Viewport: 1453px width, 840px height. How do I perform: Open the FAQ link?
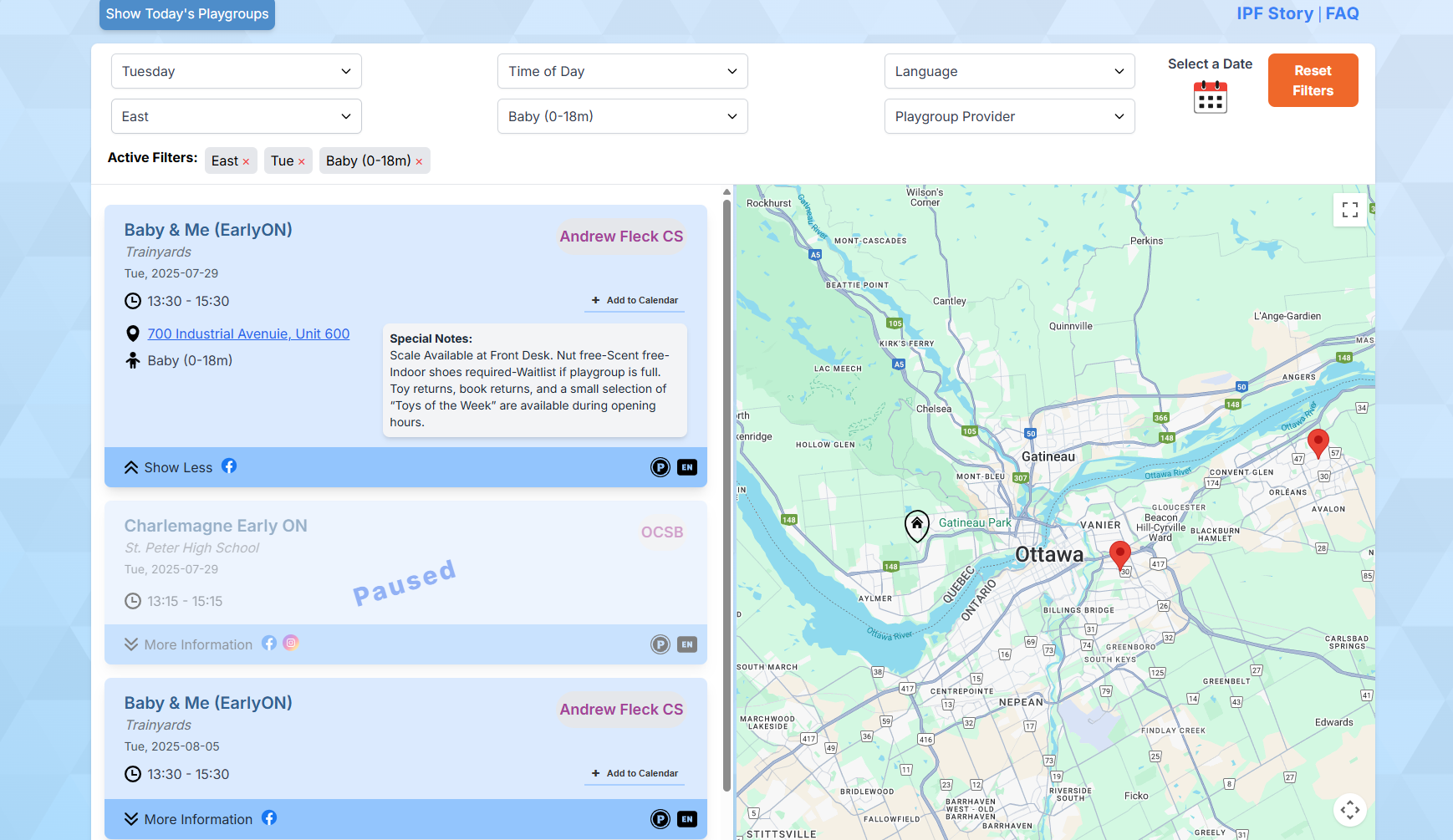(x=1343, y=13)
